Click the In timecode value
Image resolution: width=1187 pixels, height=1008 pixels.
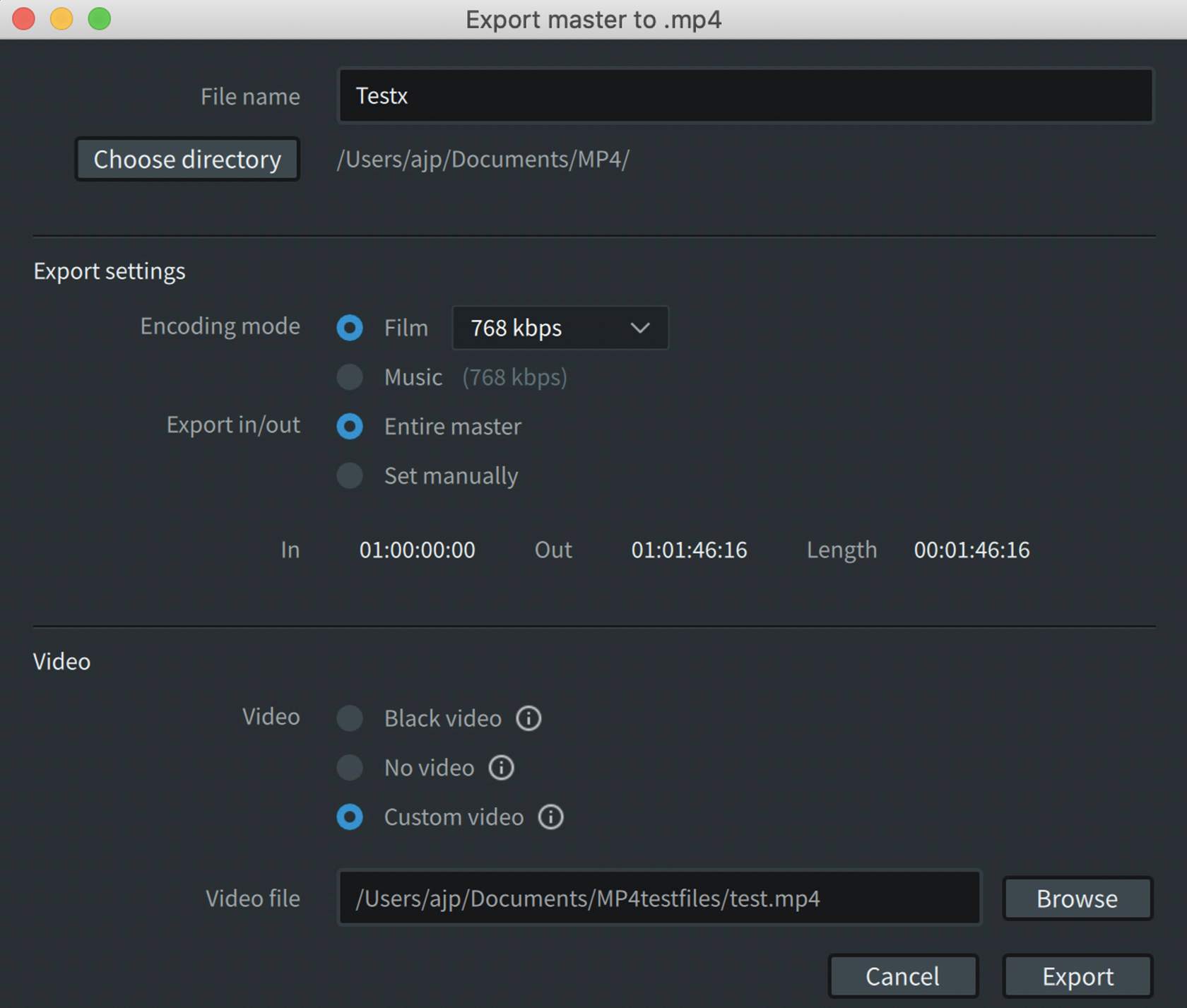pyautogui.click(x=417, y=550)
